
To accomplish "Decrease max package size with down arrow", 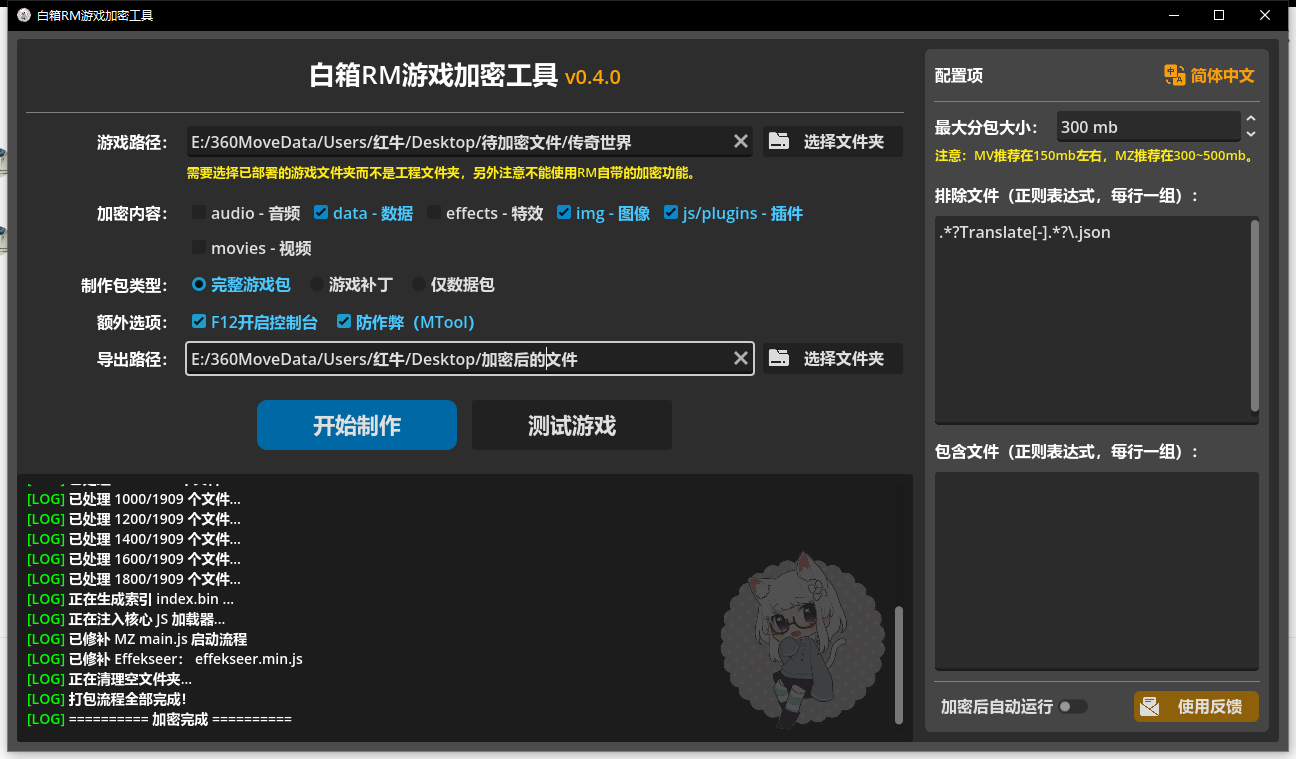I will click(1250, 134).
